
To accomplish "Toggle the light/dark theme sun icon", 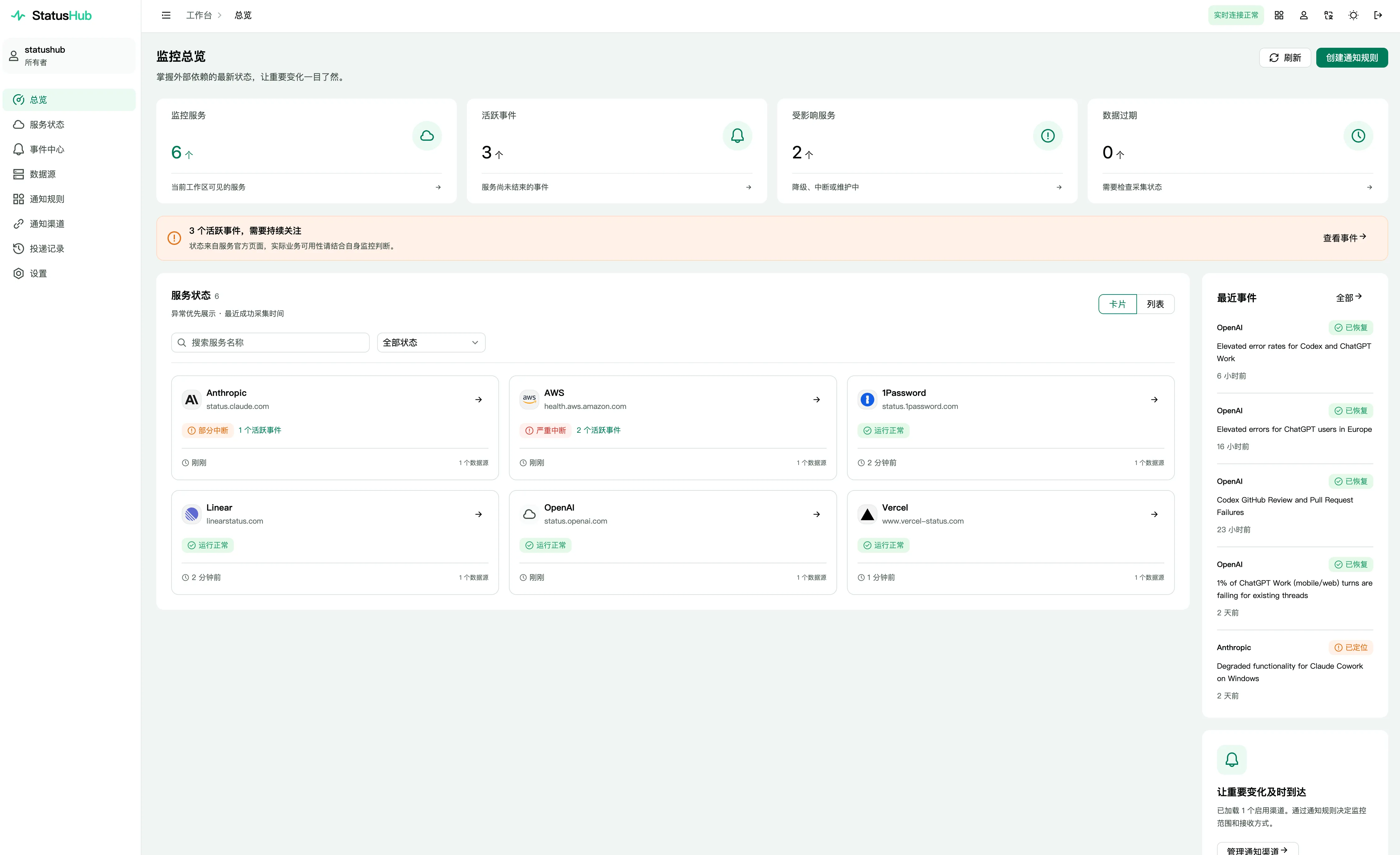I will coord(1353,15).
